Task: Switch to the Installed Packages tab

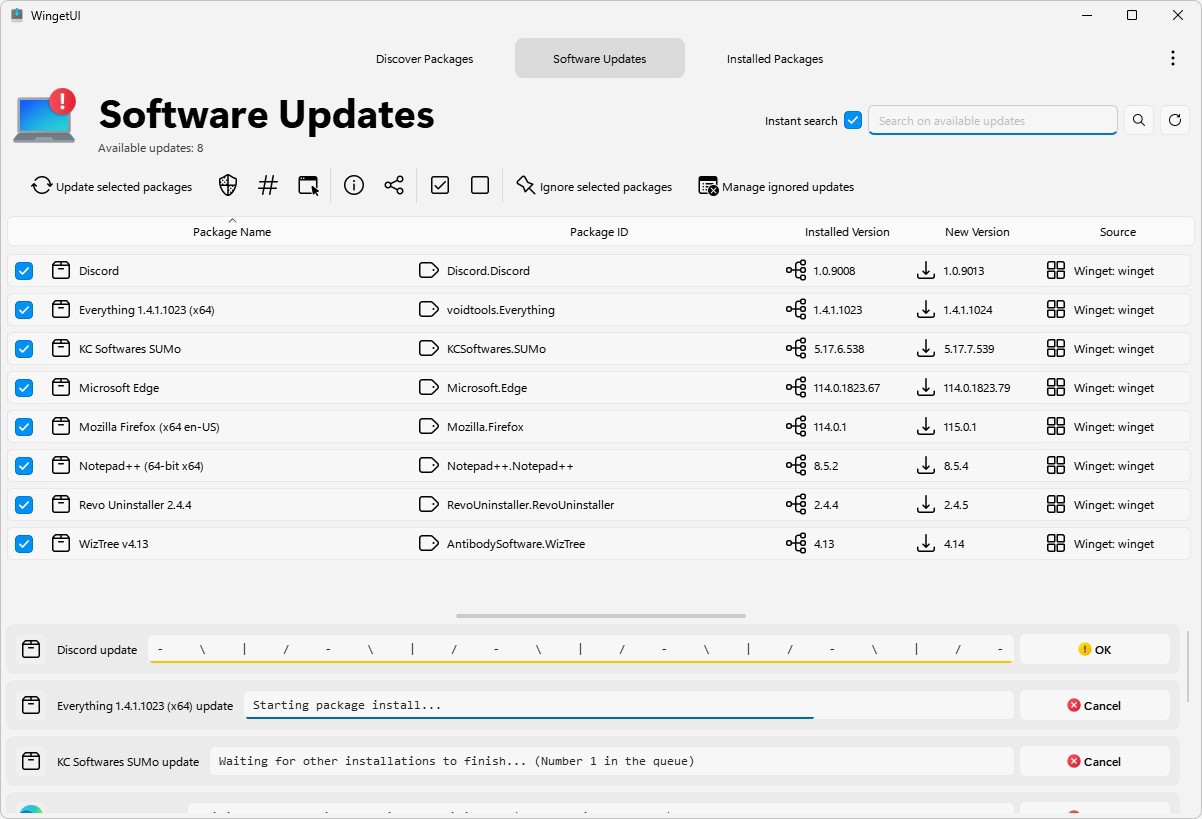Action: pos(775,59)
